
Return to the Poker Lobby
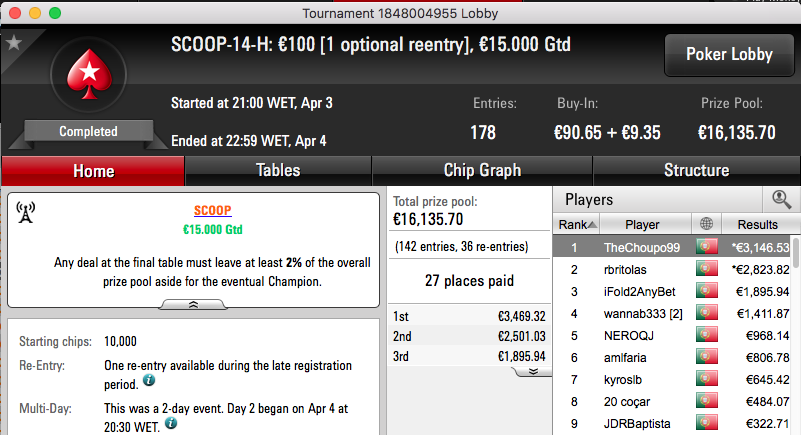coord(729,55)
